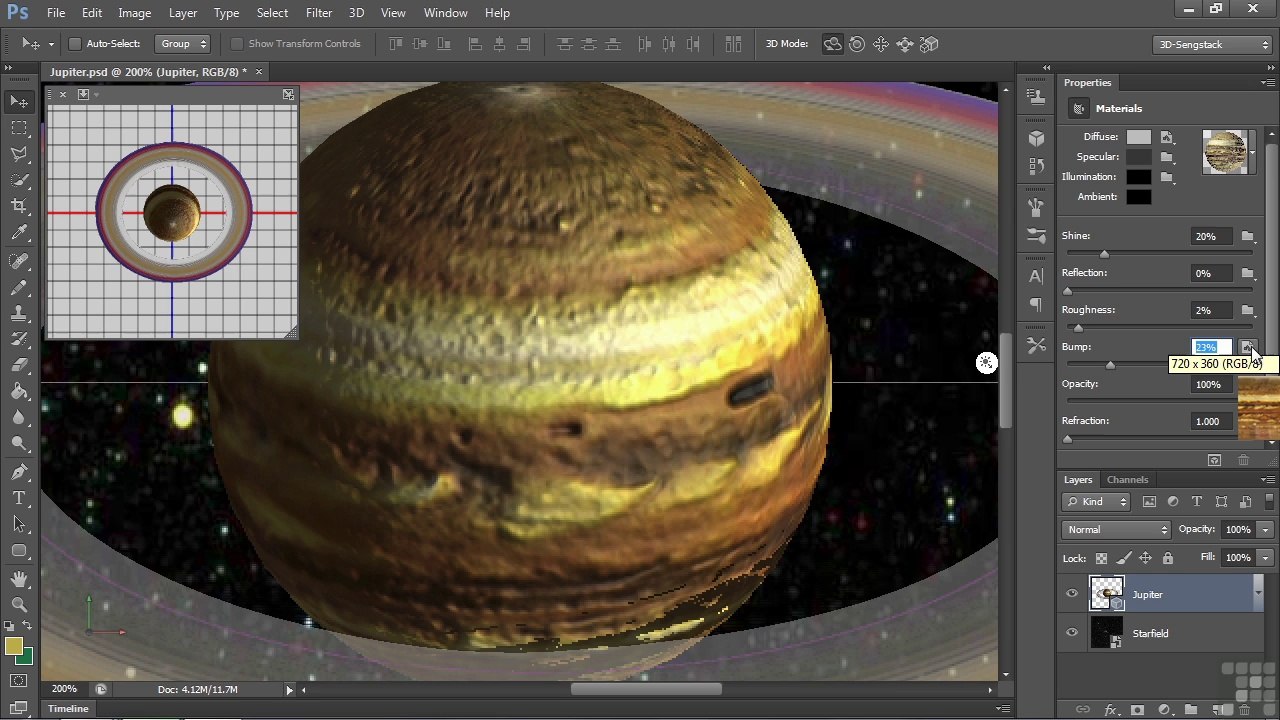Select the History Brush tool
Image resolution: width=1280 pixels, height=720 pixels.
tap(19, 339)
